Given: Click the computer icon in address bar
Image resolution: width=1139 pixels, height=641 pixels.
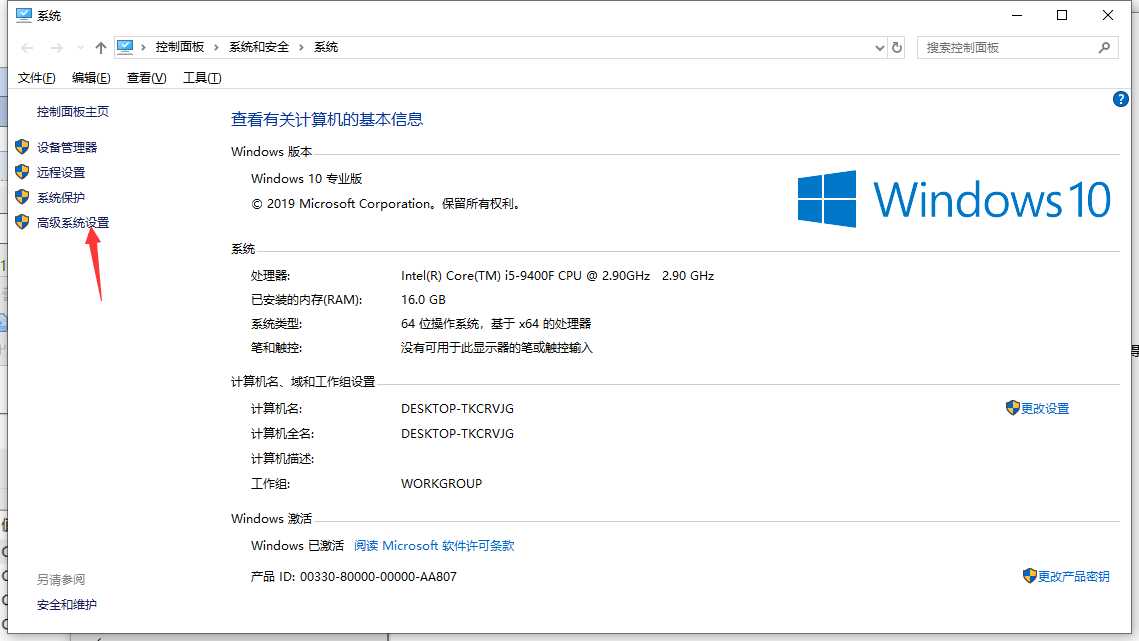Looking at the screenshot, I should (125, 47).
